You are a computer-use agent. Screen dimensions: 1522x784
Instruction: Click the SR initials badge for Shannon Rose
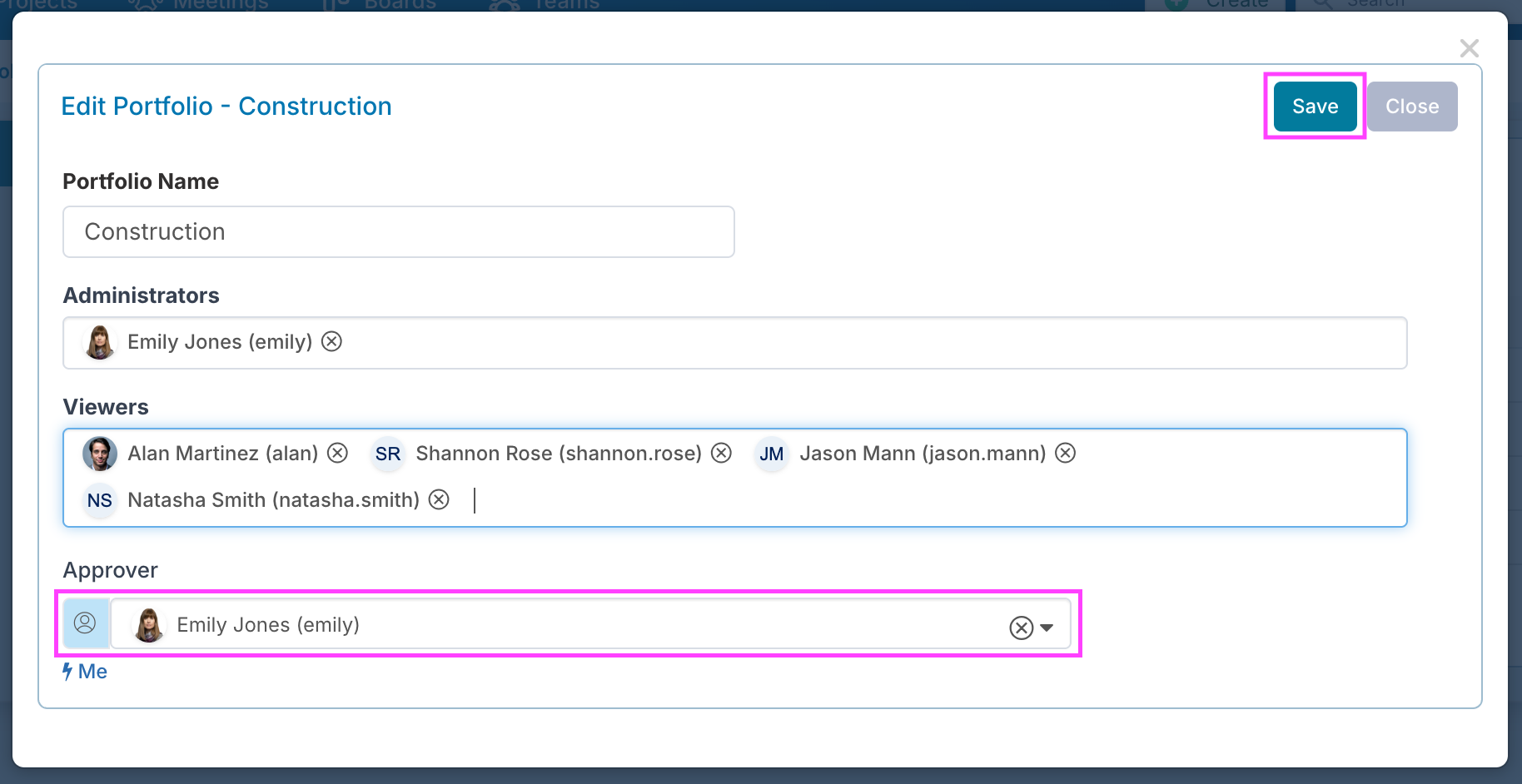387,454
